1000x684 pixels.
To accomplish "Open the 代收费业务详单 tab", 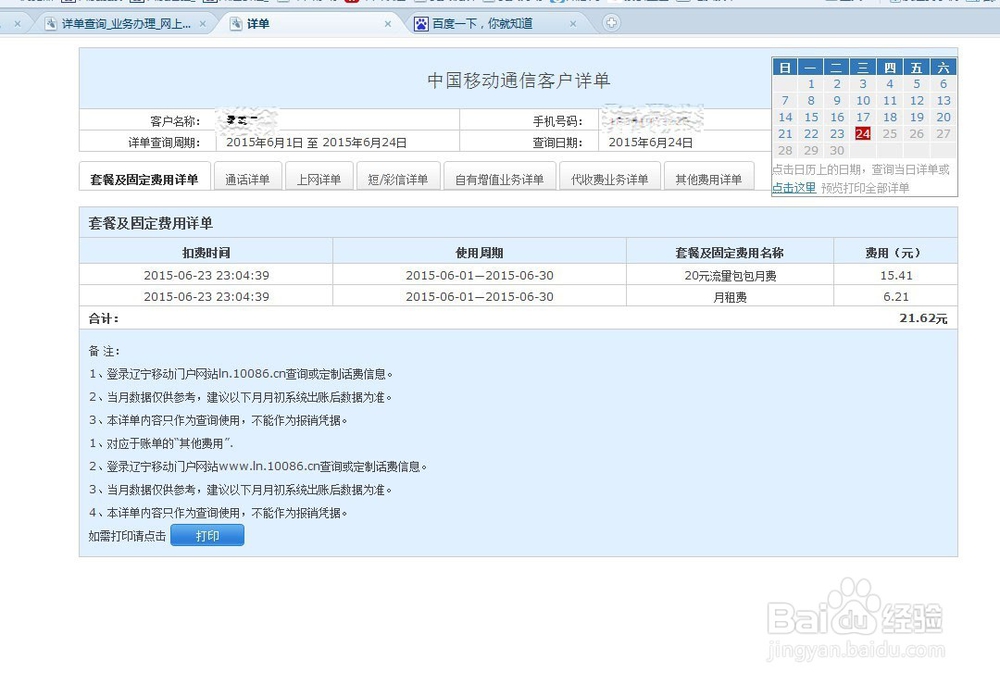I will [610, 178].
